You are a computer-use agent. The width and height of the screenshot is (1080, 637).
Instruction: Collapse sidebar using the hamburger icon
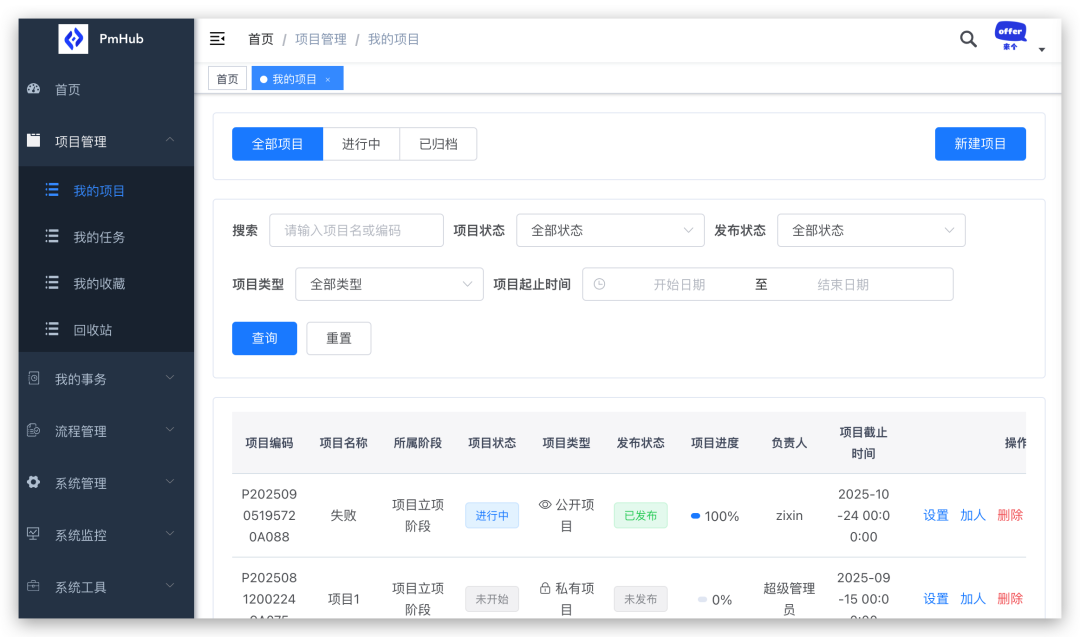(x=217, y=39)
